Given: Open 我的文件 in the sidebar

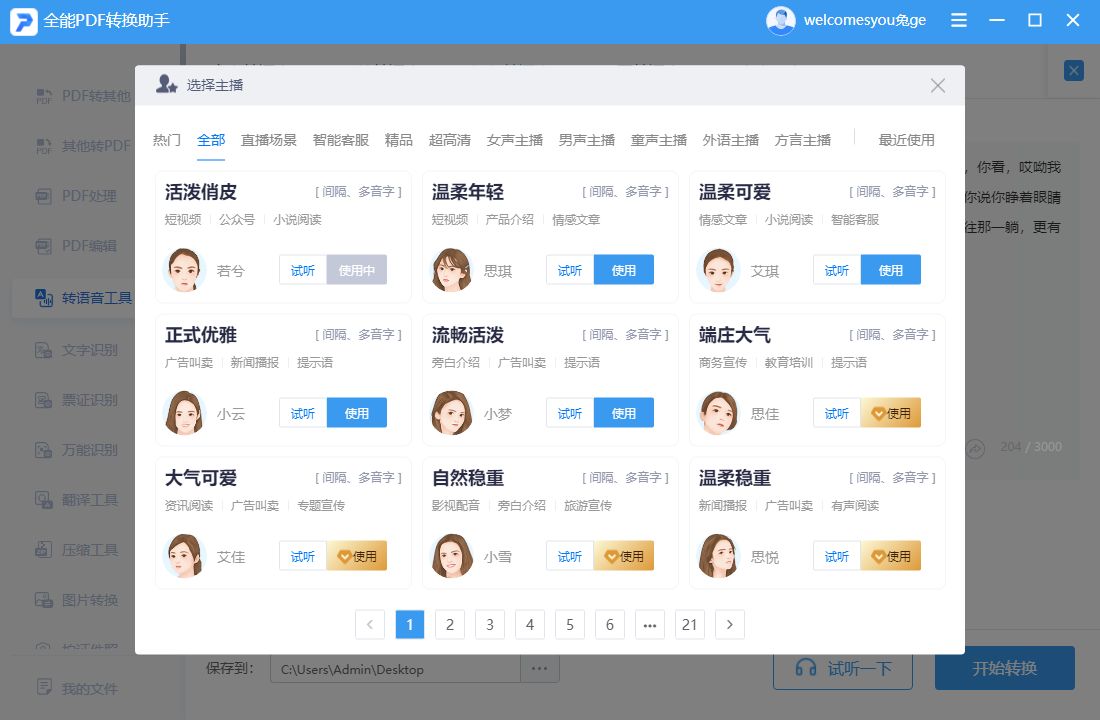Looking at the screenshot, I should 76,688.
